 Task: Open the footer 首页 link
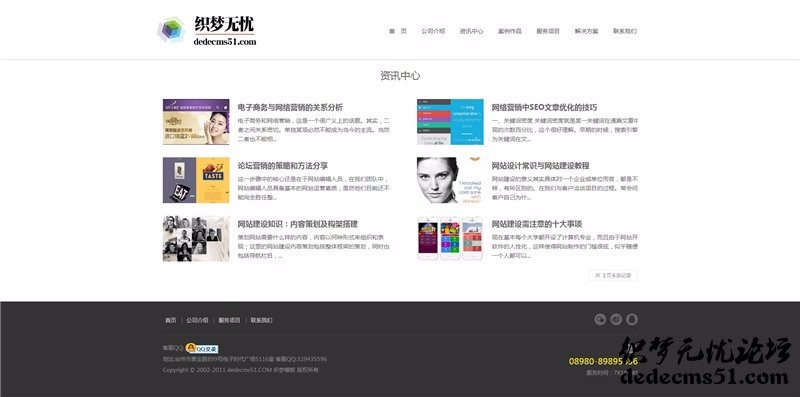point(170,320)
